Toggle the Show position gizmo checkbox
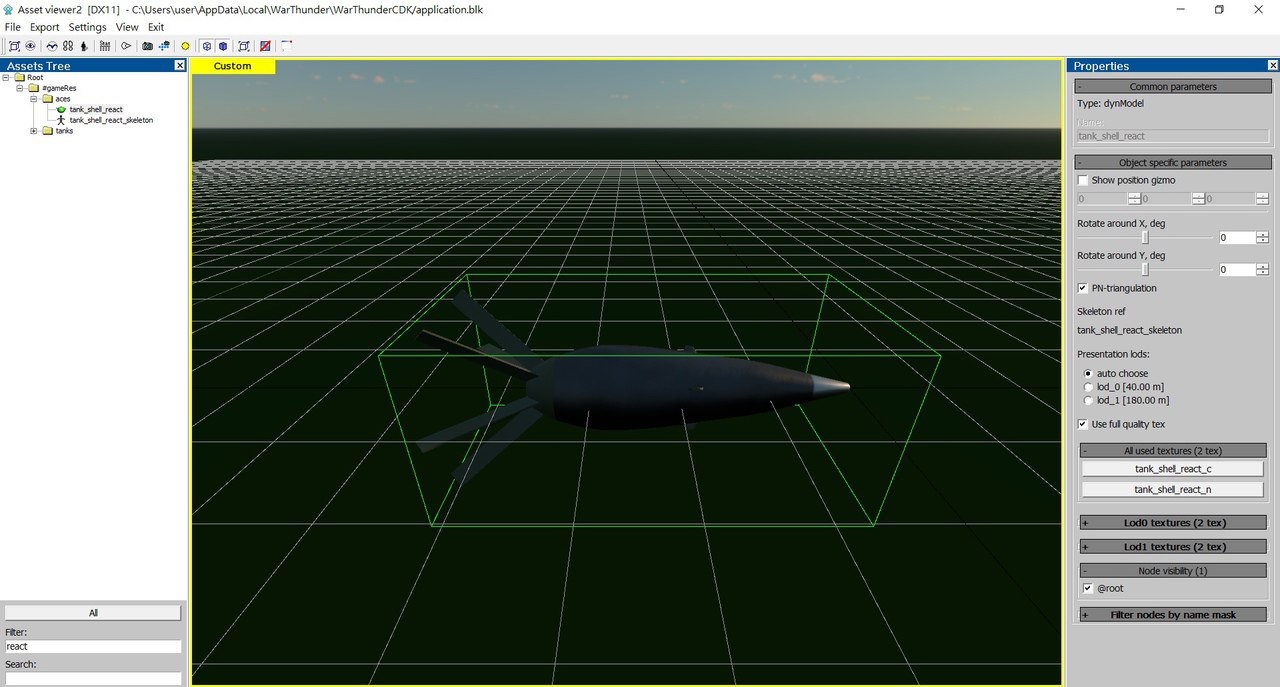 [1083, 181]
